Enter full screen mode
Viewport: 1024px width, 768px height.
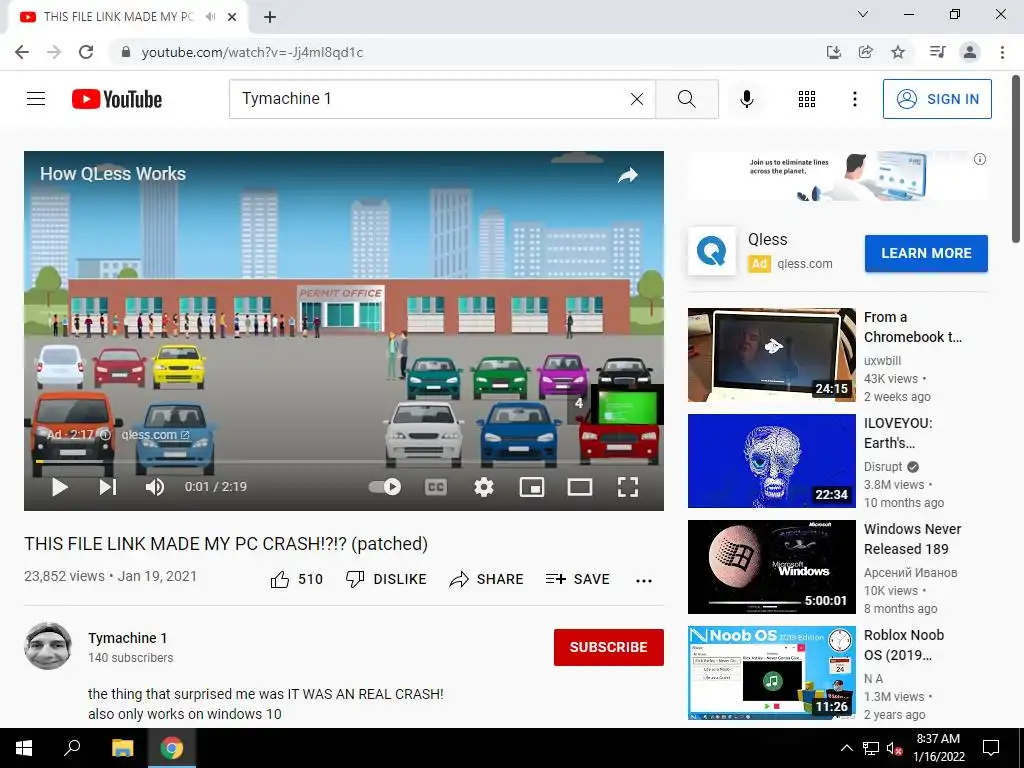628,487
